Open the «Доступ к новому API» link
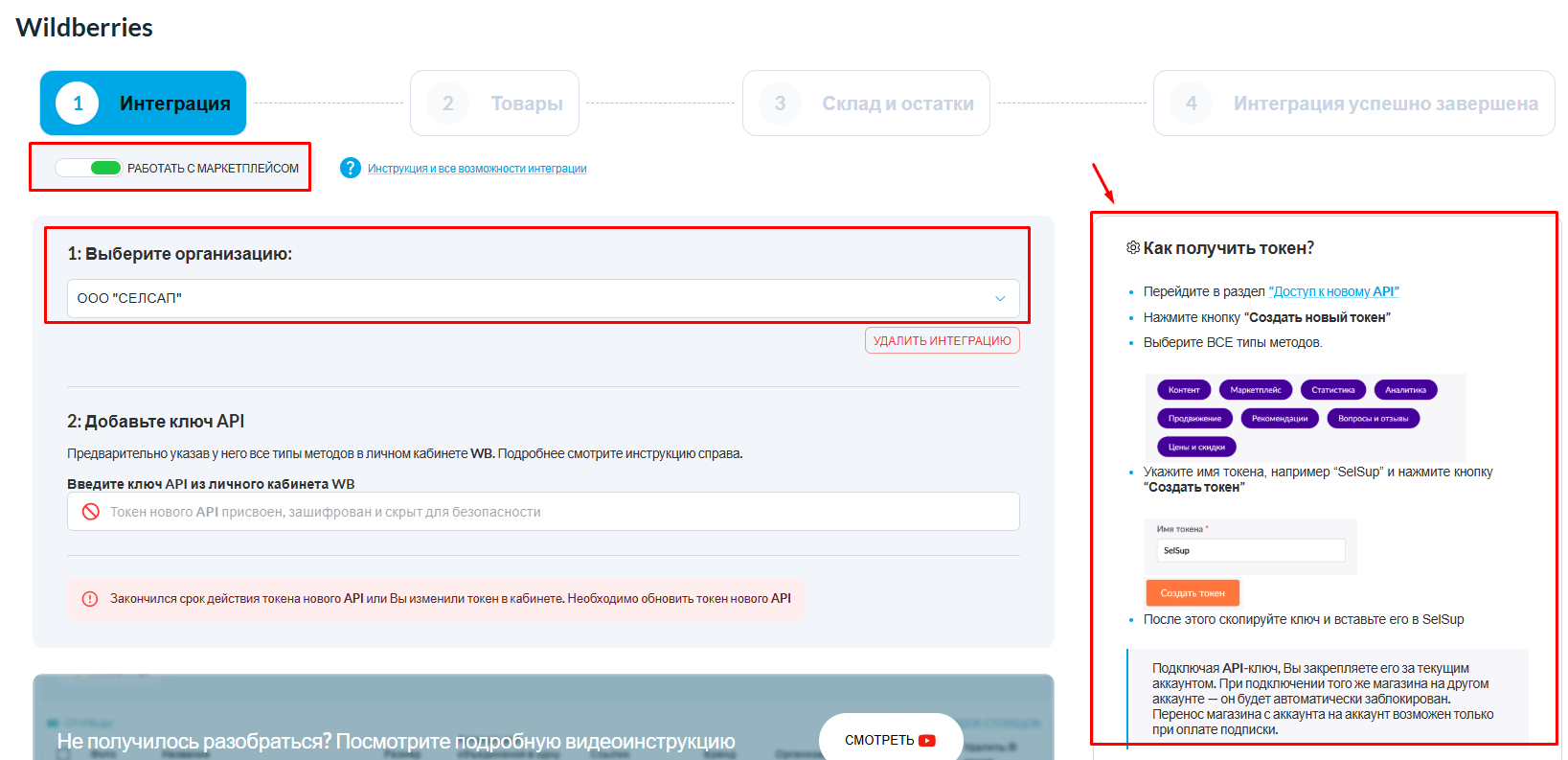This screenshot has width=1568, height=760. (x=1333, y=291)
